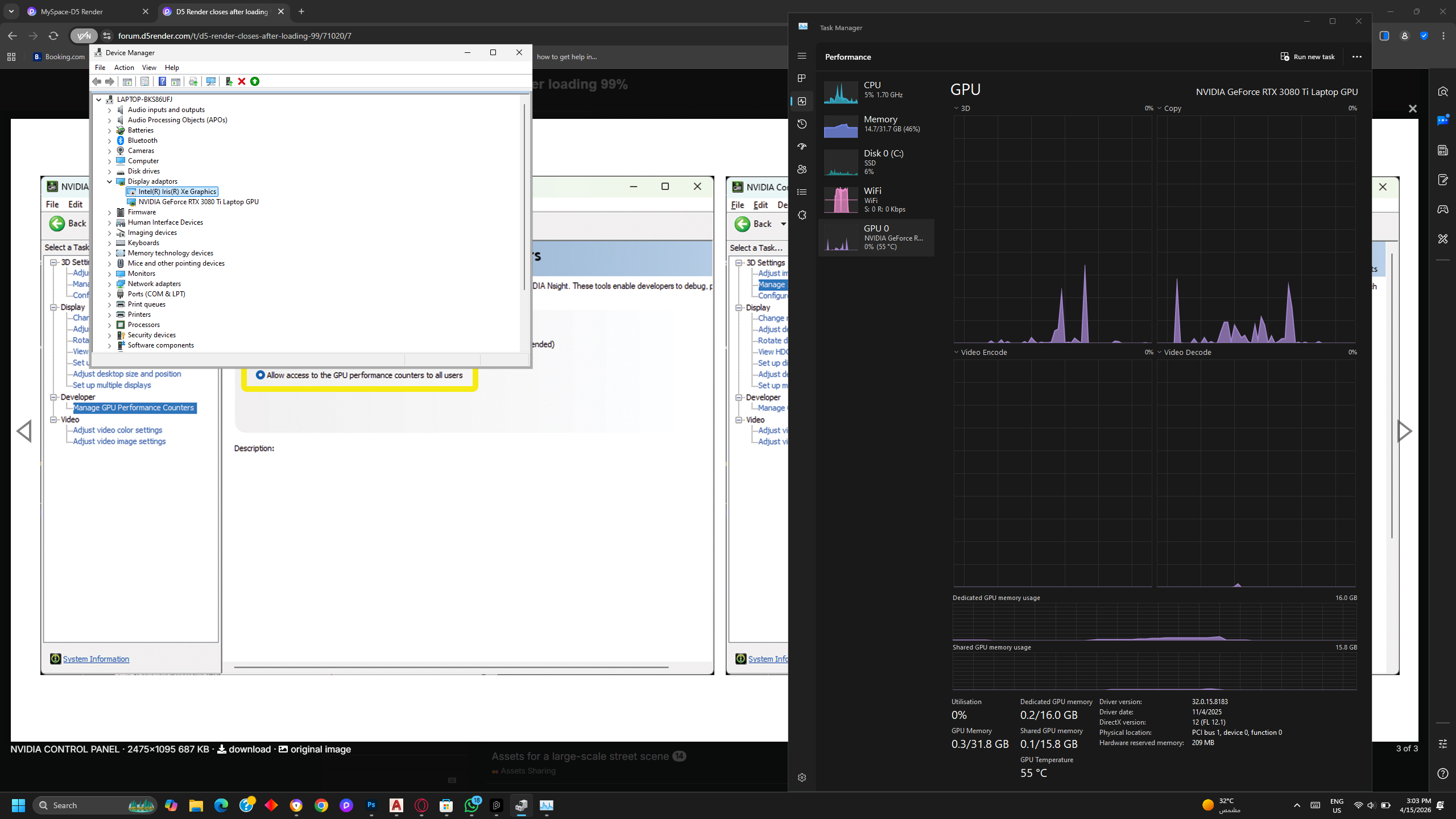Open the Task Manager Users section
This screenshot has height=819, width=1456.
802,169
